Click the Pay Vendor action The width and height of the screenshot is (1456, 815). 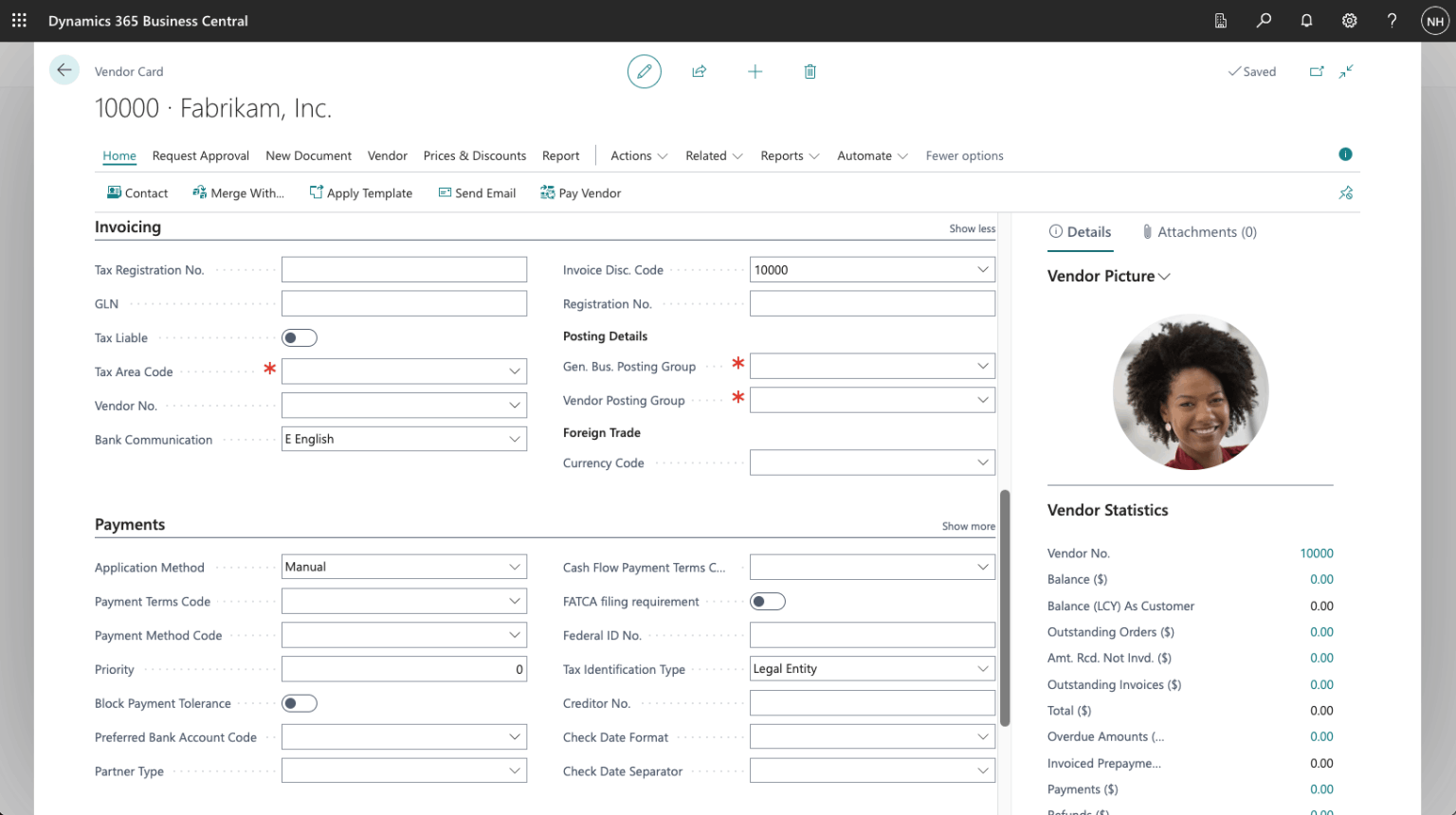click(x=581, y=192)
